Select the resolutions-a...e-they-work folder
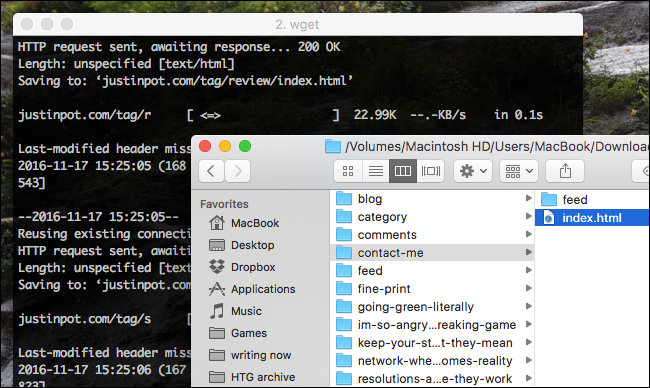650x388 pixels. [x=432, y=378]
